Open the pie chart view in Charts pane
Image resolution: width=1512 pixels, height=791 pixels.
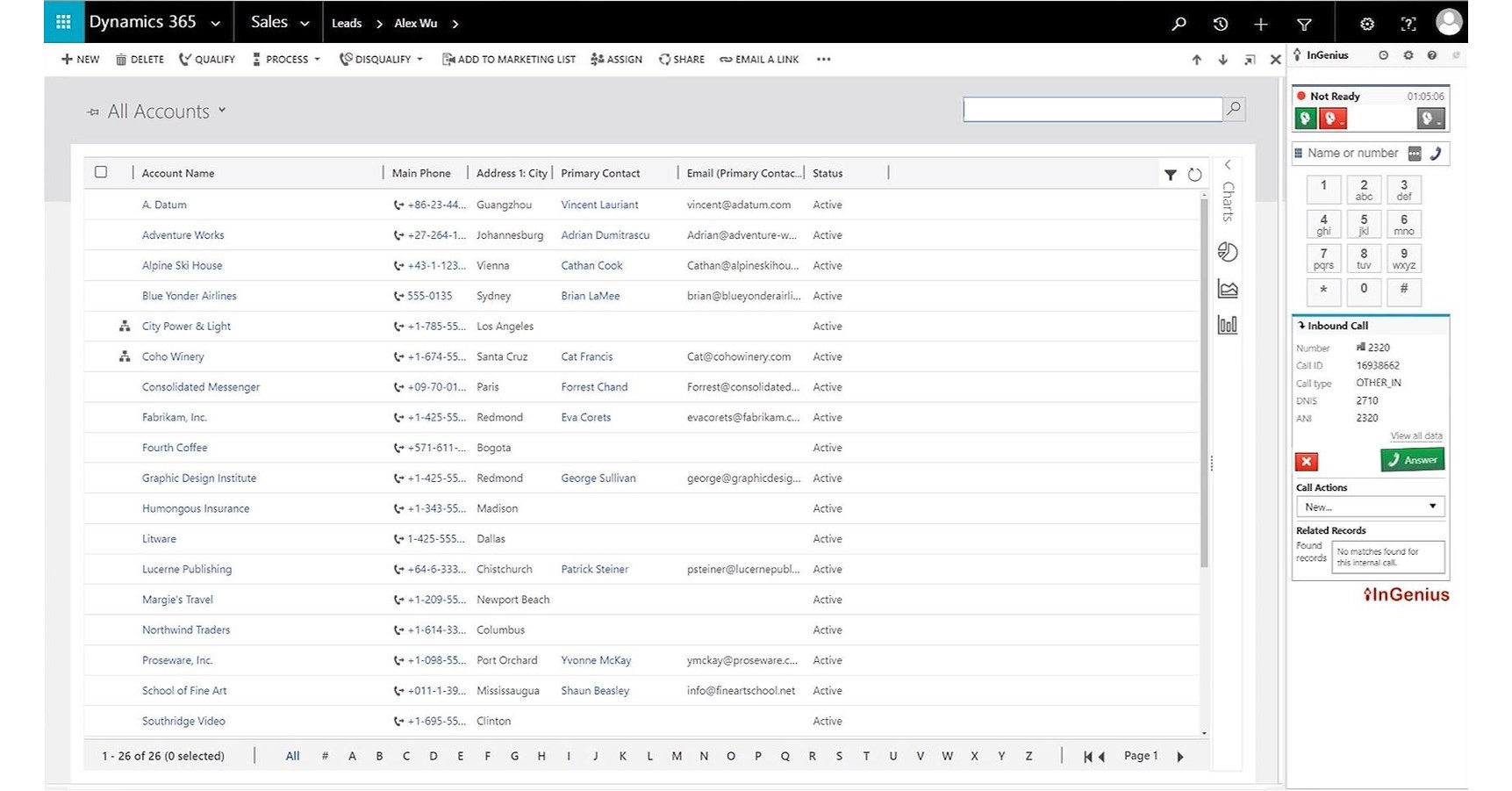coord(1228,252)
